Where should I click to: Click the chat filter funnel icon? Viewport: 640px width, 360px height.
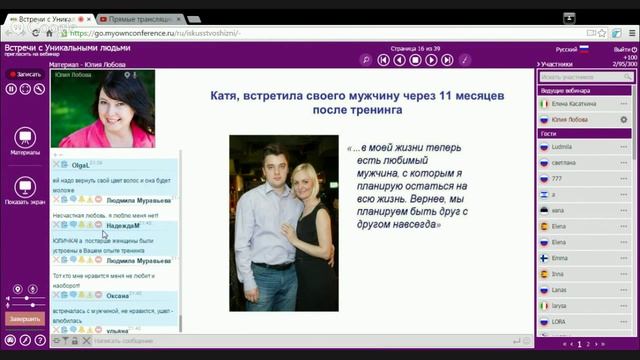coord(65,340)
